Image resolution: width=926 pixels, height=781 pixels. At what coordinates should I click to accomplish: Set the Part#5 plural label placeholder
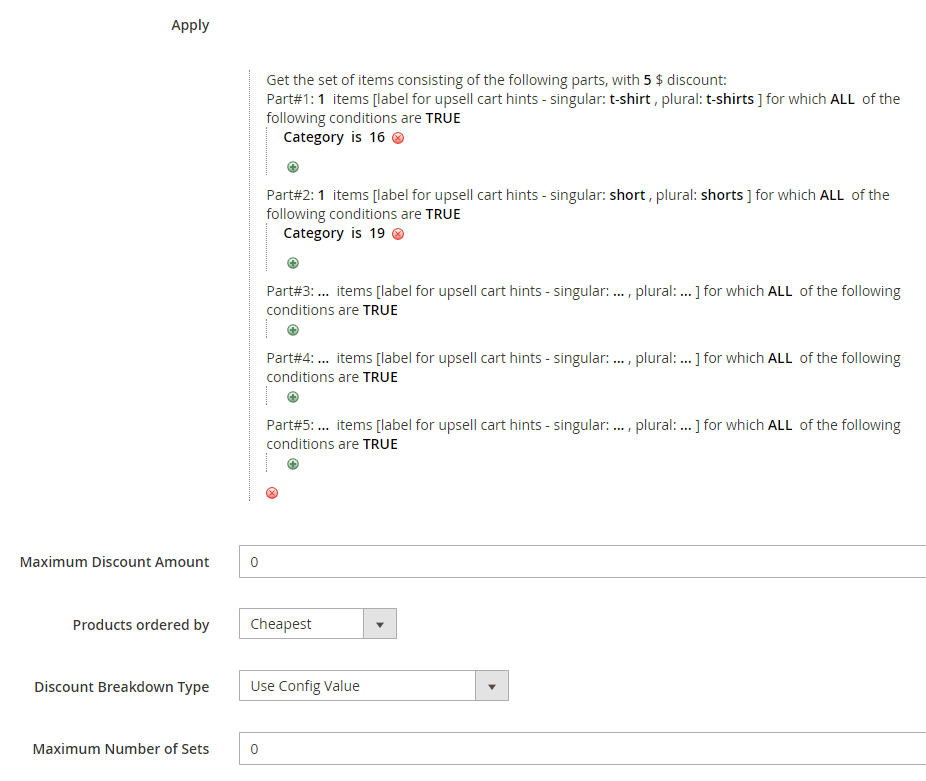click(686, 425)
